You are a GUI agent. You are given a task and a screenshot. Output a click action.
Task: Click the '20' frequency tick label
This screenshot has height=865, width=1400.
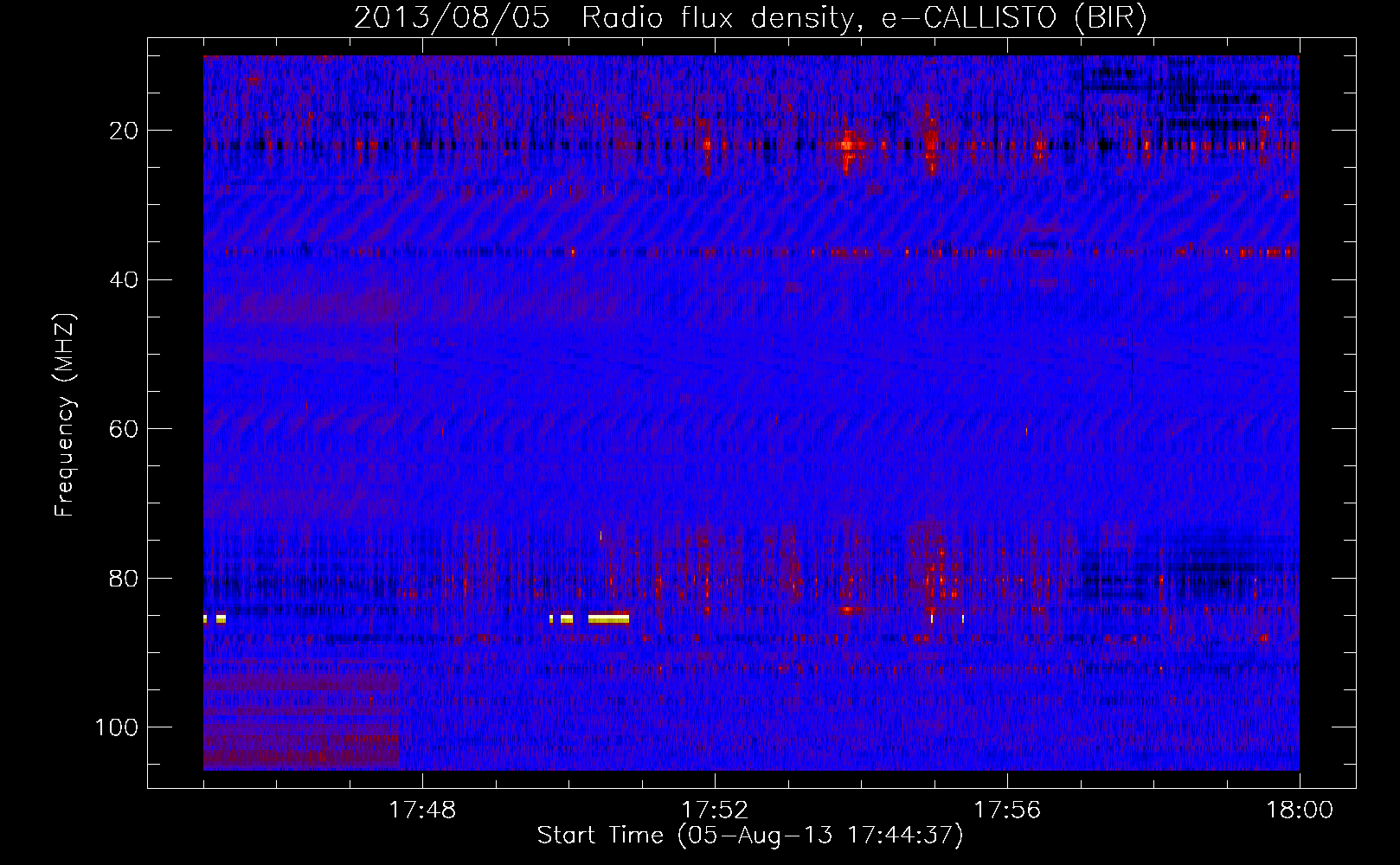123,131
